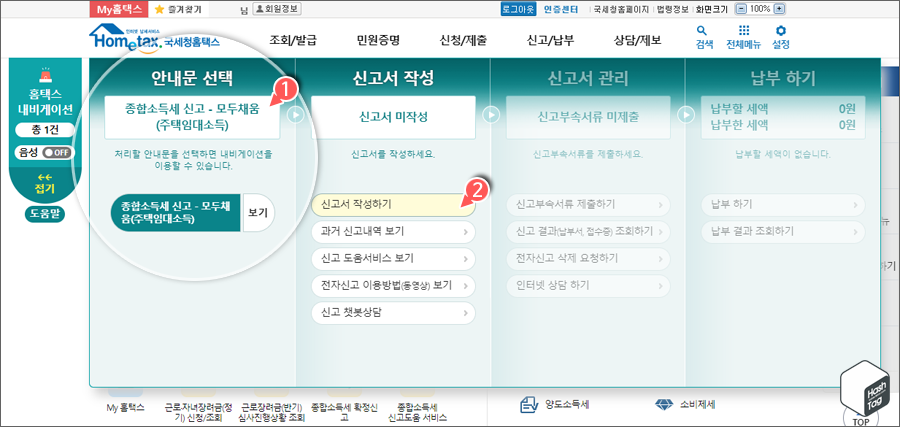The image size is (900, 427).
Task: Open the My 홈택스 shortcut at bottom
Action: 126,407
